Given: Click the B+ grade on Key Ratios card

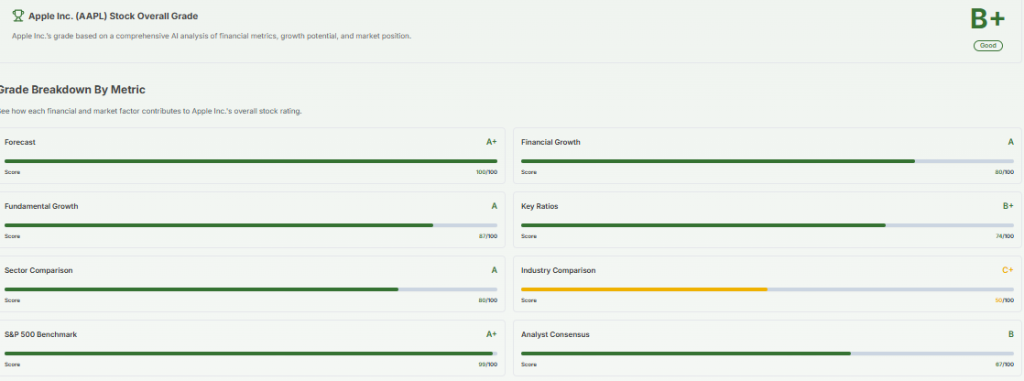Looking at the screenshot, I should click(1008, 206).
